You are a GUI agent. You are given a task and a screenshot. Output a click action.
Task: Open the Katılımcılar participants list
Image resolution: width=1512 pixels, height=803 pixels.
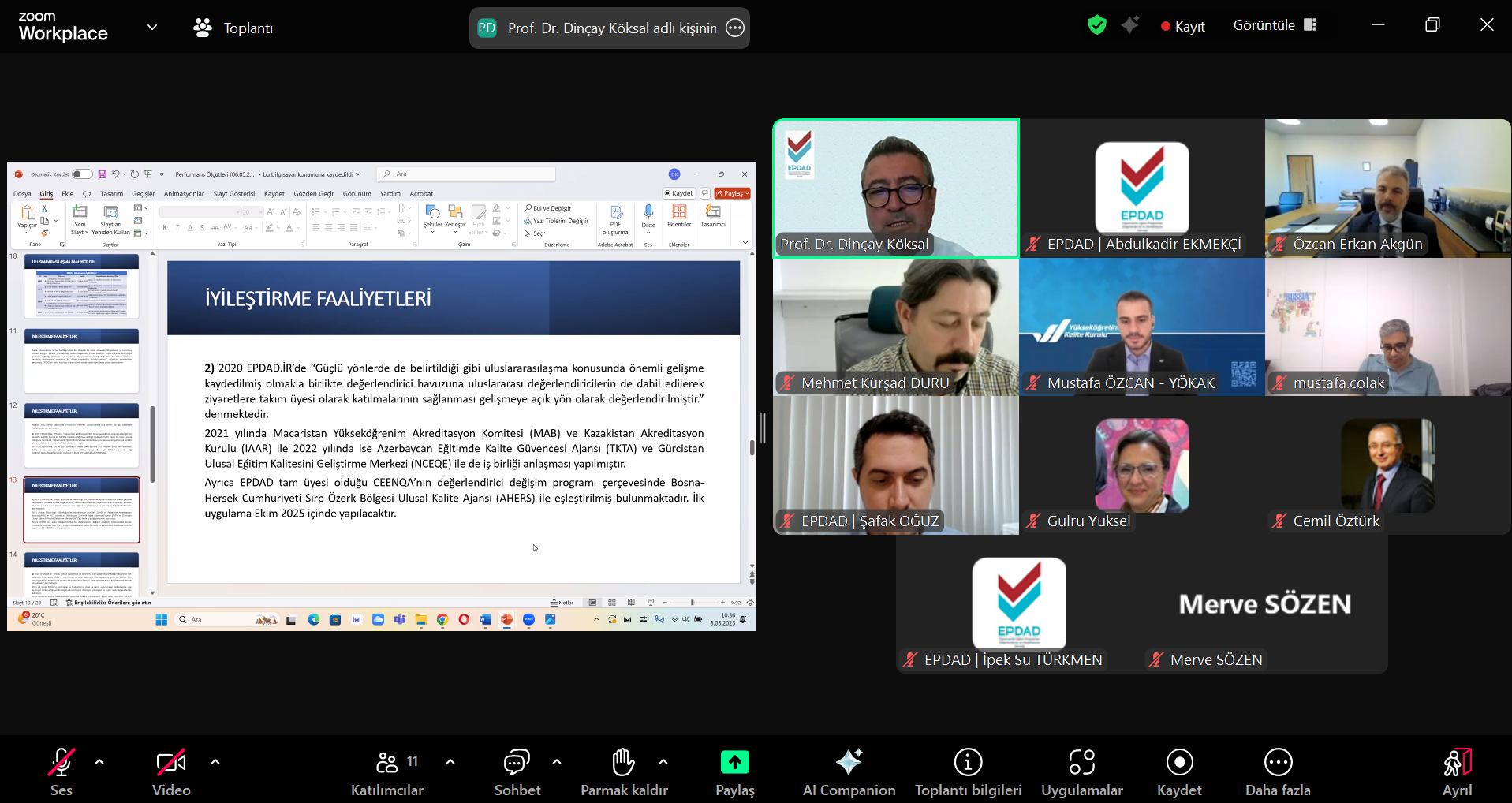(x=387, y=763)
